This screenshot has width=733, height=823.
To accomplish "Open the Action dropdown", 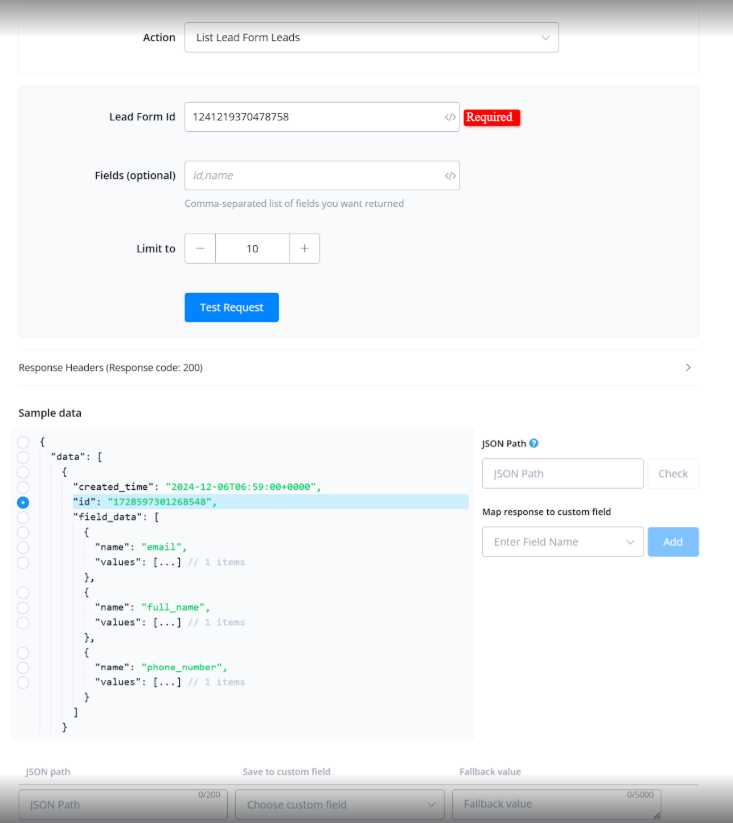I will click(371, 38).
